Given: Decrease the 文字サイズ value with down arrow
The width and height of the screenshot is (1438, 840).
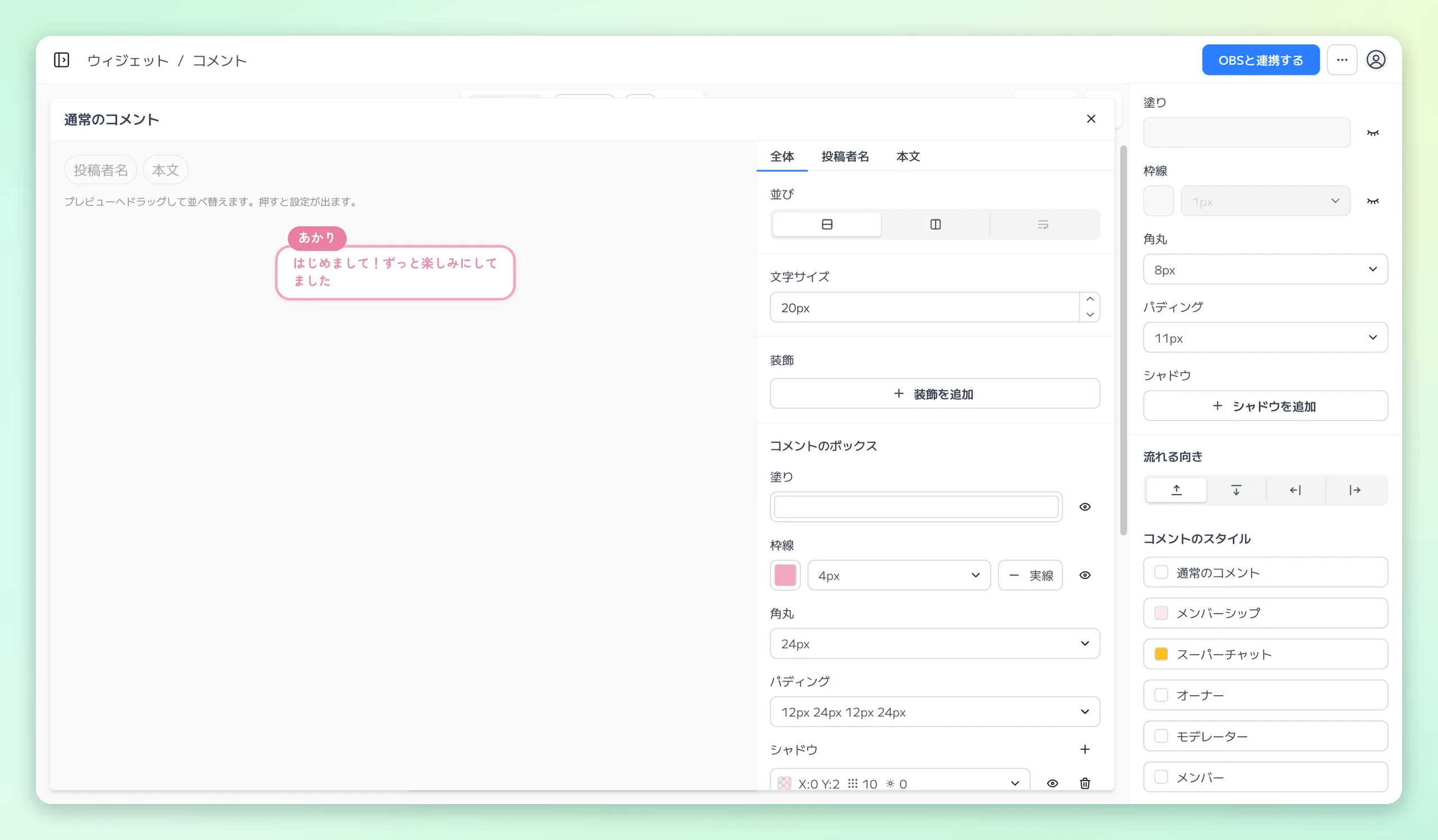Looking at the screenshot, I should pos(1089,315).
